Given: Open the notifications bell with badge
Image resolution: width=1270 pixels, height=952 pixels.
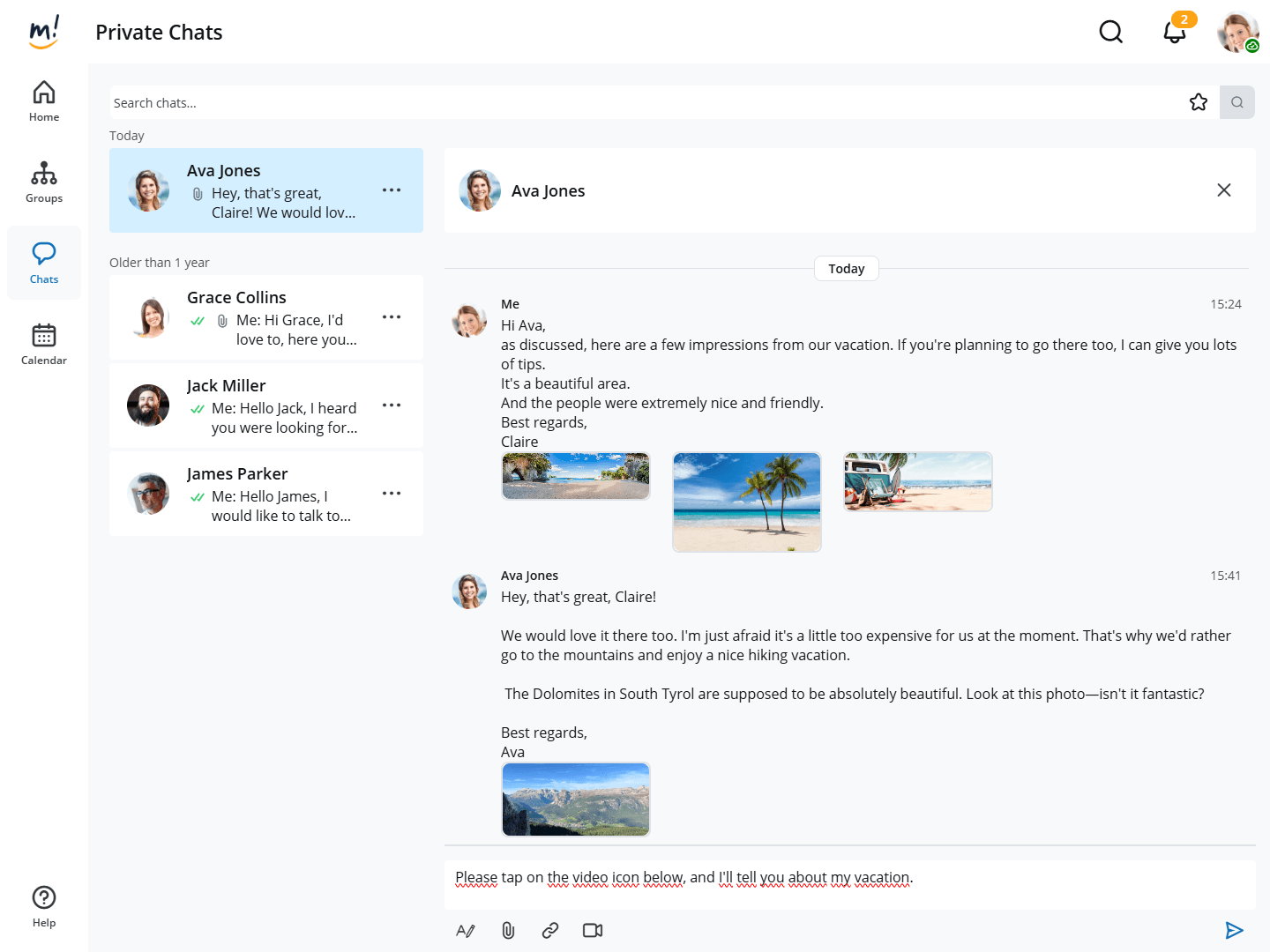Looking at the screenshot, I should tap(1174, 32).
